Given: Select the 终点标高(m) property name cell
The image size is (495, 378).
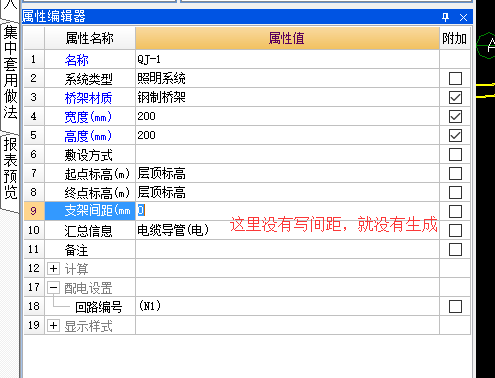Looking at the screenshot, I should (x=90, y=193).
